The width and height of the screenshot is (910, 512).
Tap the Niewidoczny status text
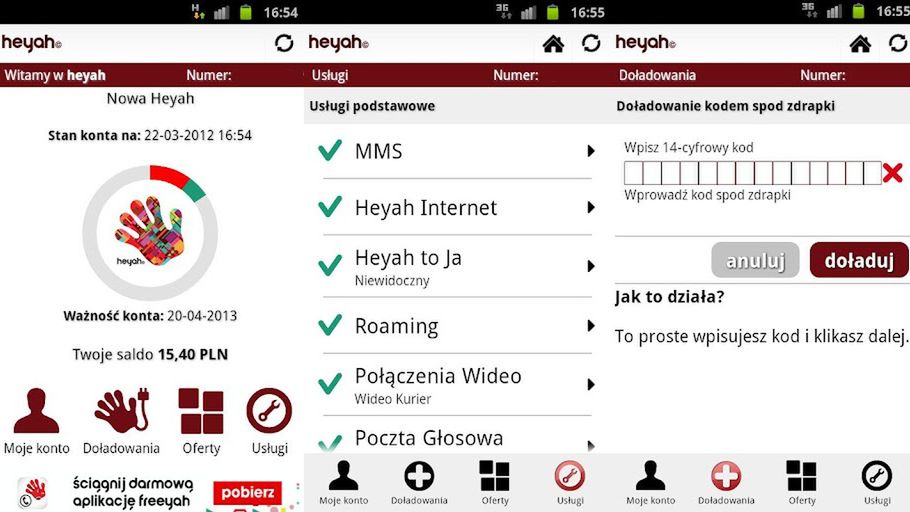tap(392, 281)
